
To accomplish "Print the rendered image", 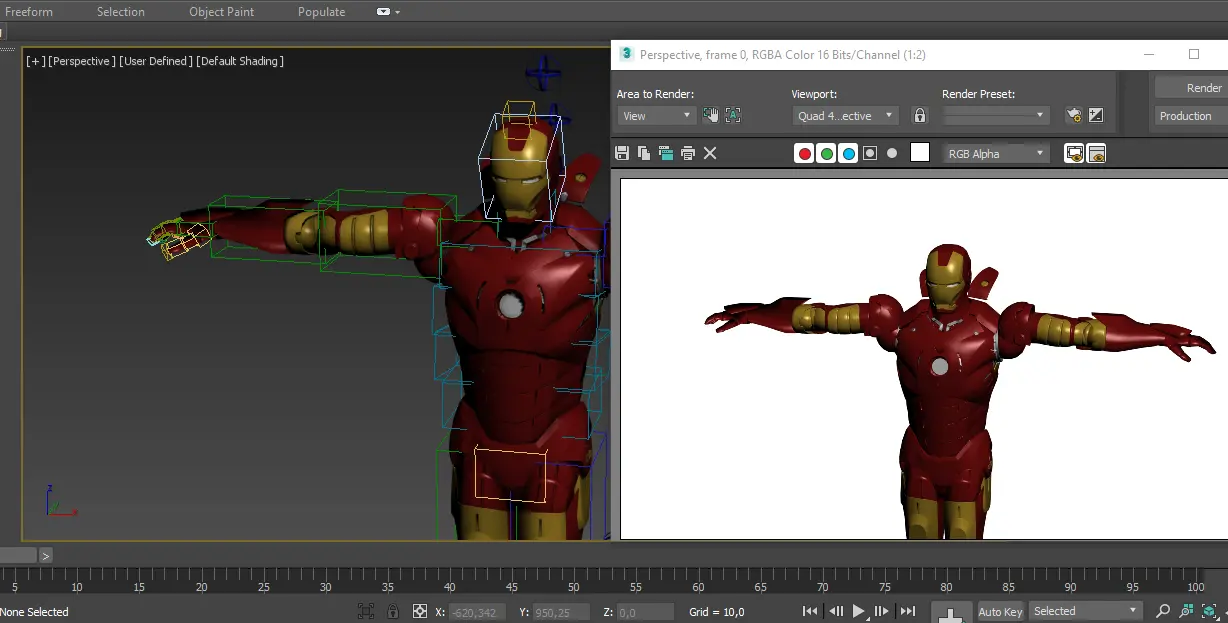I will (x=688, y=153).
